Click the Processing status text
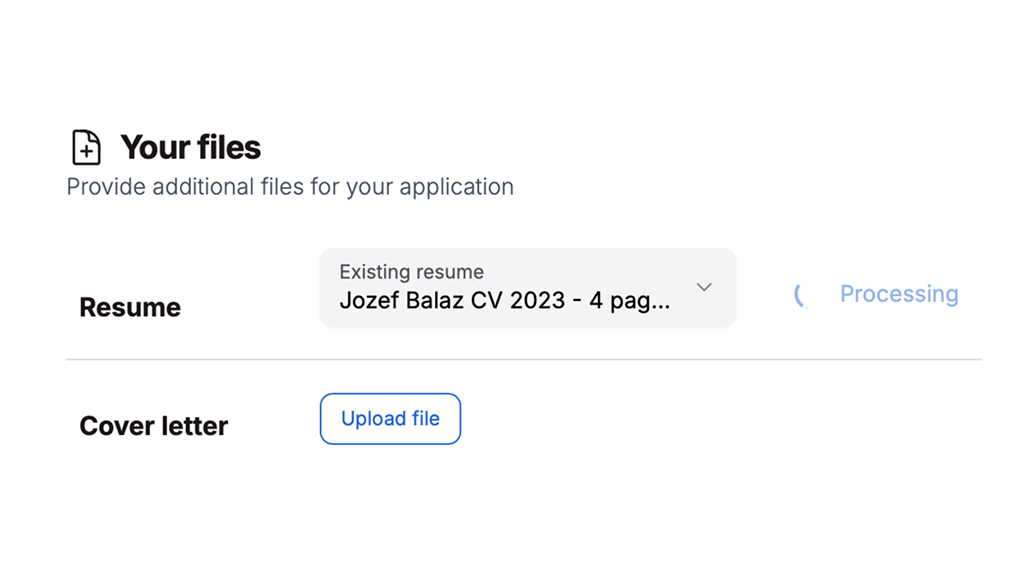The image size is (1024, 576). click(899, 294)
